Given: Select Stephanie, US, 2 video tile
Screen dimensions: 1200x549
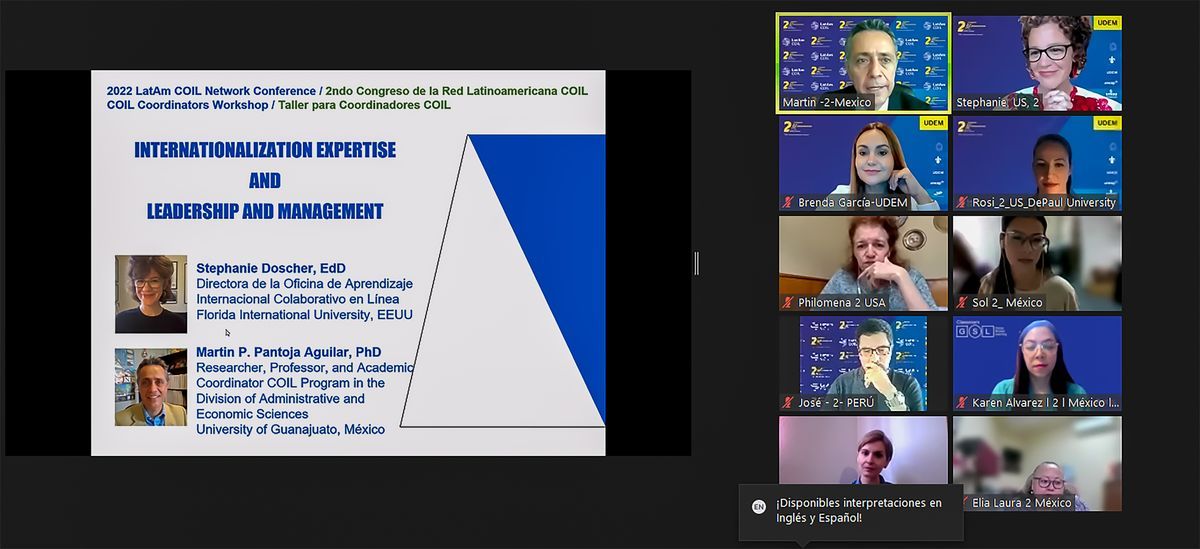Looking at the screenshot, I should [1037, 62].
